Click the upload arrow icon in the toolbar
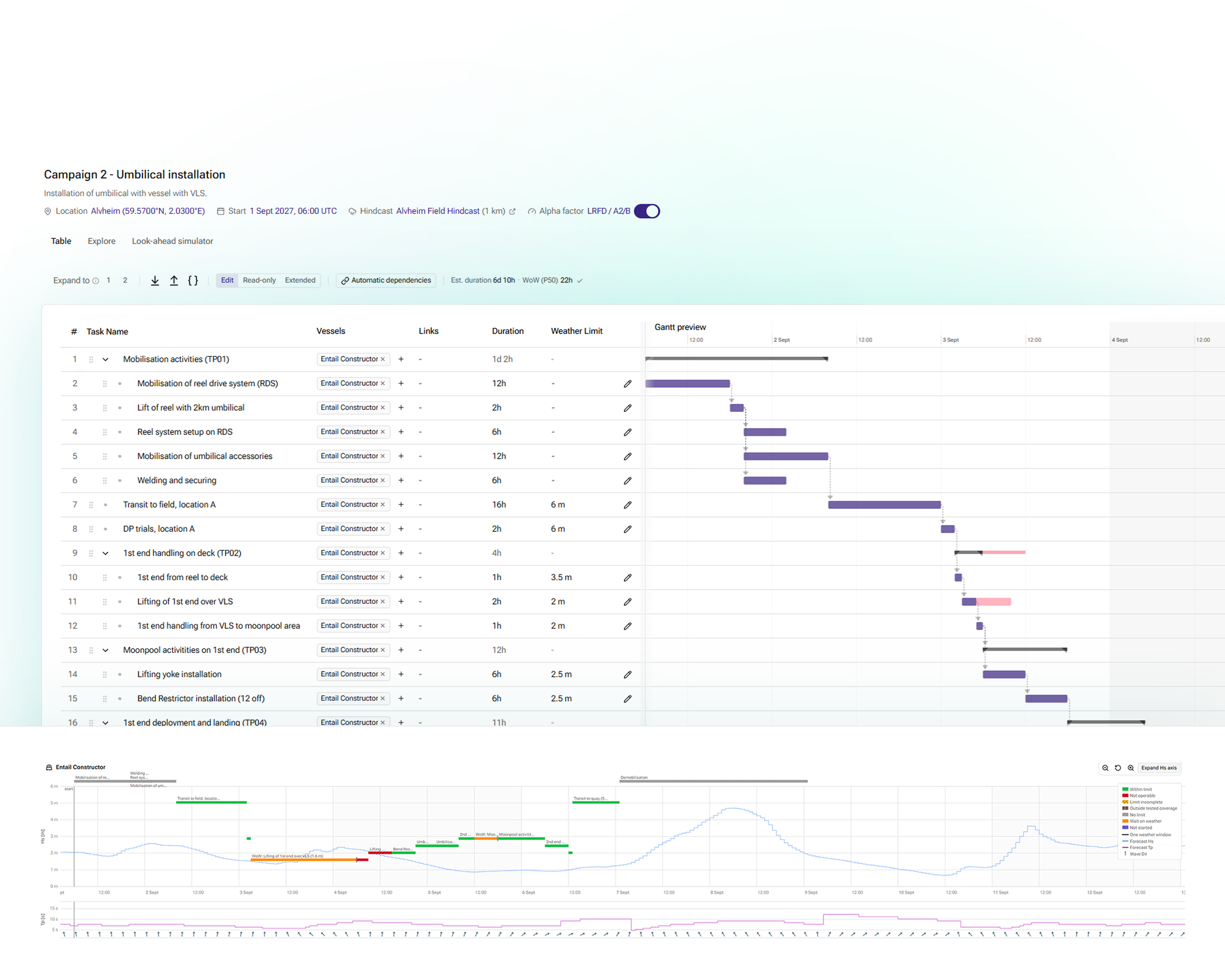This screenshot has height=980, width=1225. click(174, 281)
